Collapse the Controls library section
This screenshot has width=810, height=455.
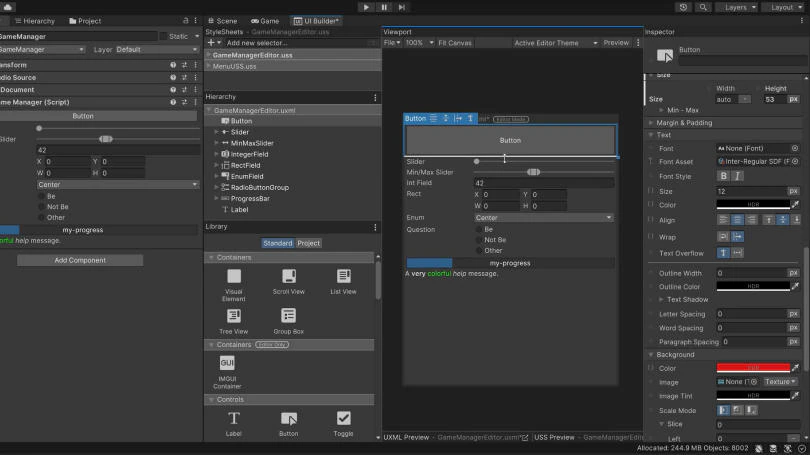coord(211,400)
